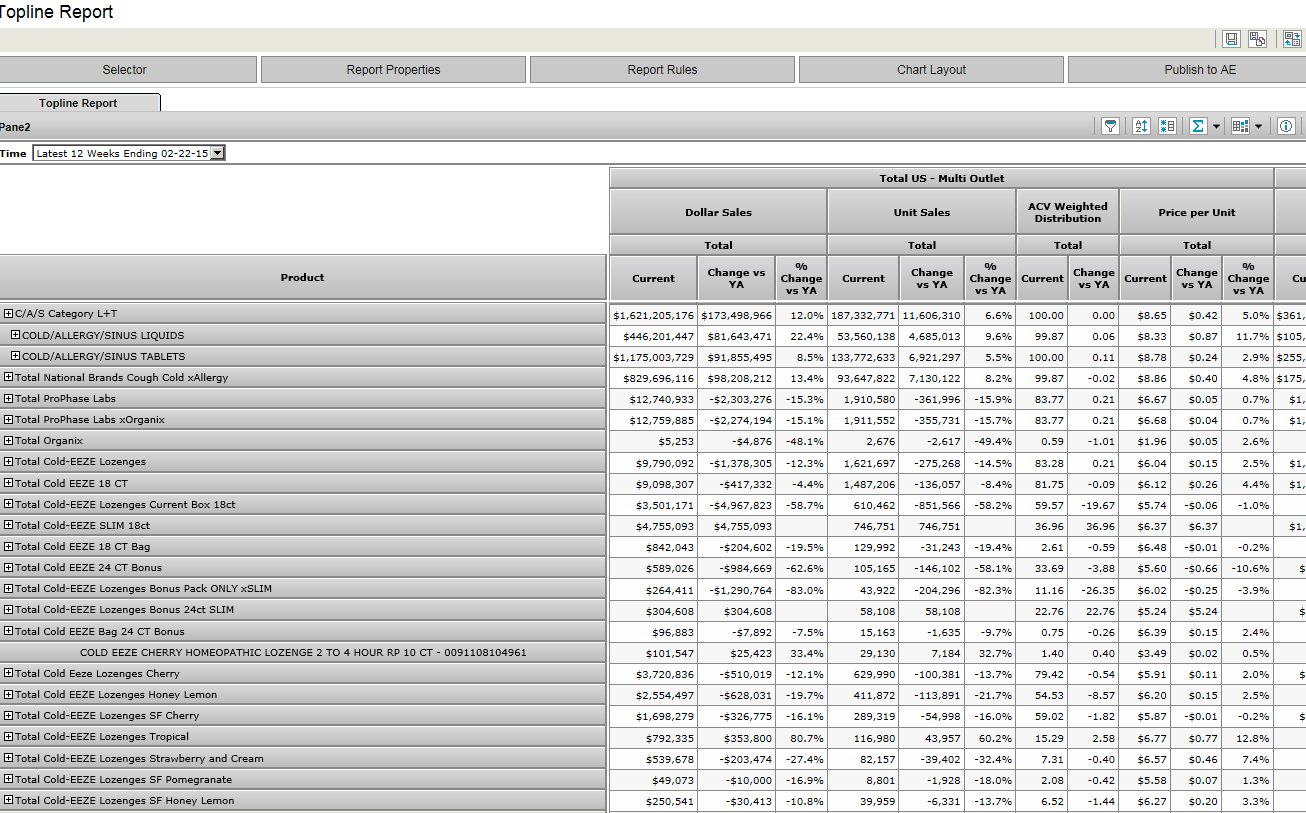Expand COLD/ALLERGY/SINUS LIQUIDS row
1306x813 pixels.
[16, 335]
